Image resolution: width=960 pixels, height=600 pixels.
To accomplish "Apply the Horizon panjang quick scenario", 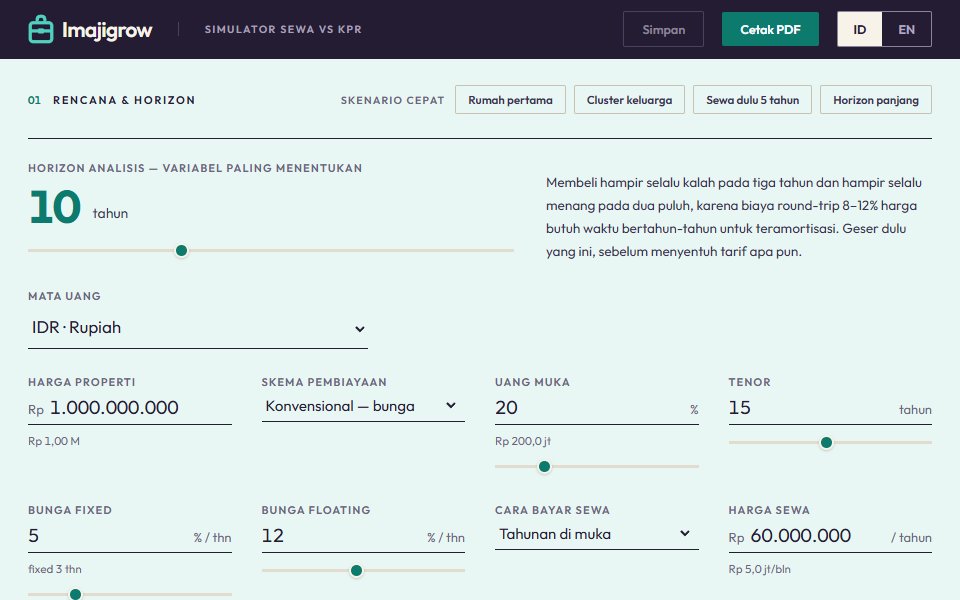I will pyautogui.click(x=876, y=100).
